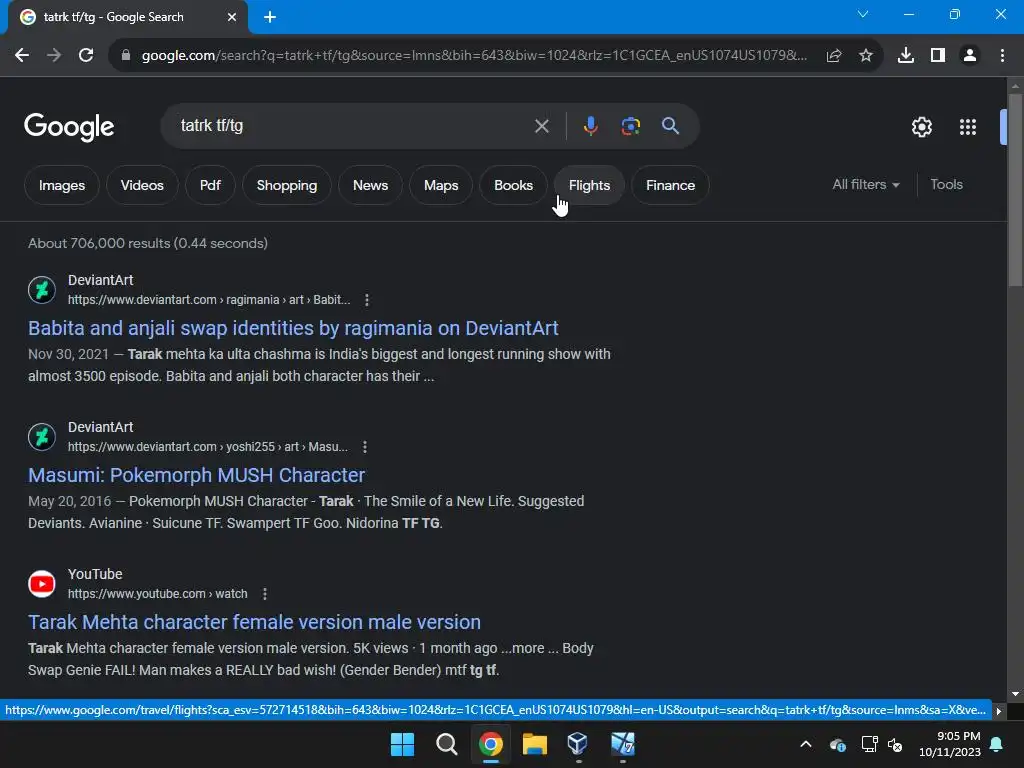Expand the All filters dropdown
The width and height of the screenshot is (1024, 768).
point(866,185)
